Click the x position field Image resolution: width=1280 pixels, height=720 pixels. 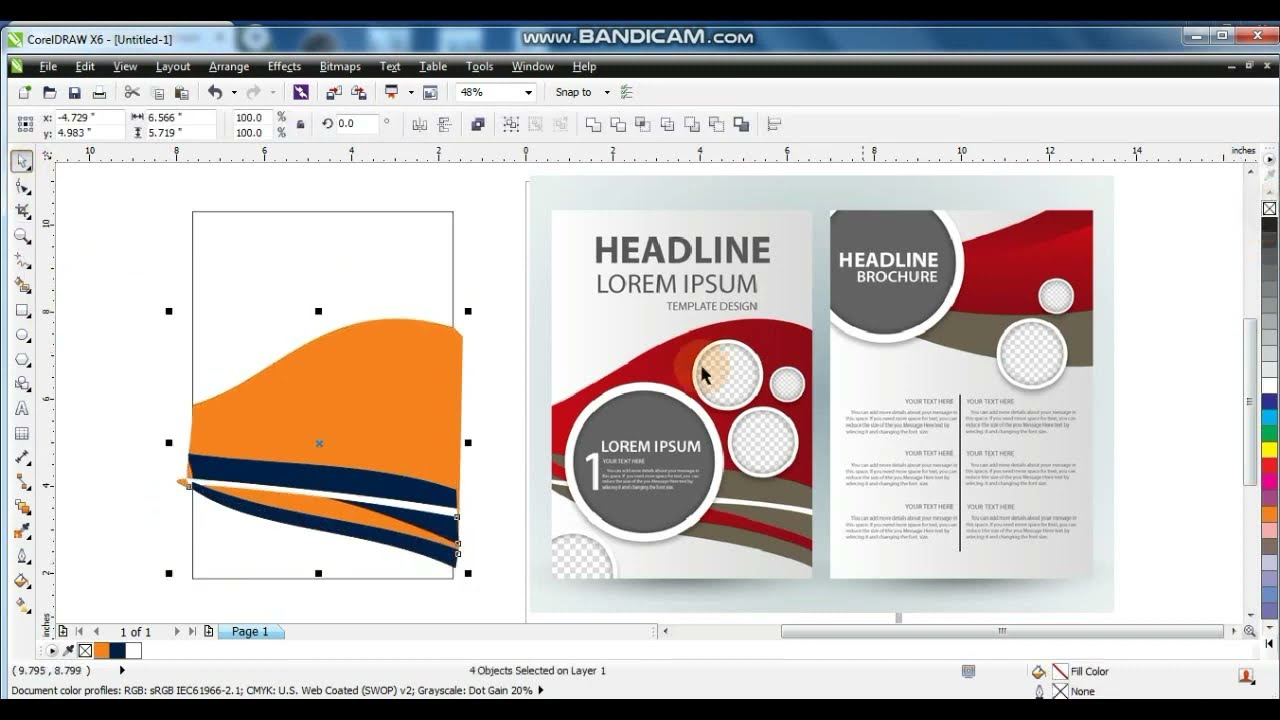[x=90, y=117]
